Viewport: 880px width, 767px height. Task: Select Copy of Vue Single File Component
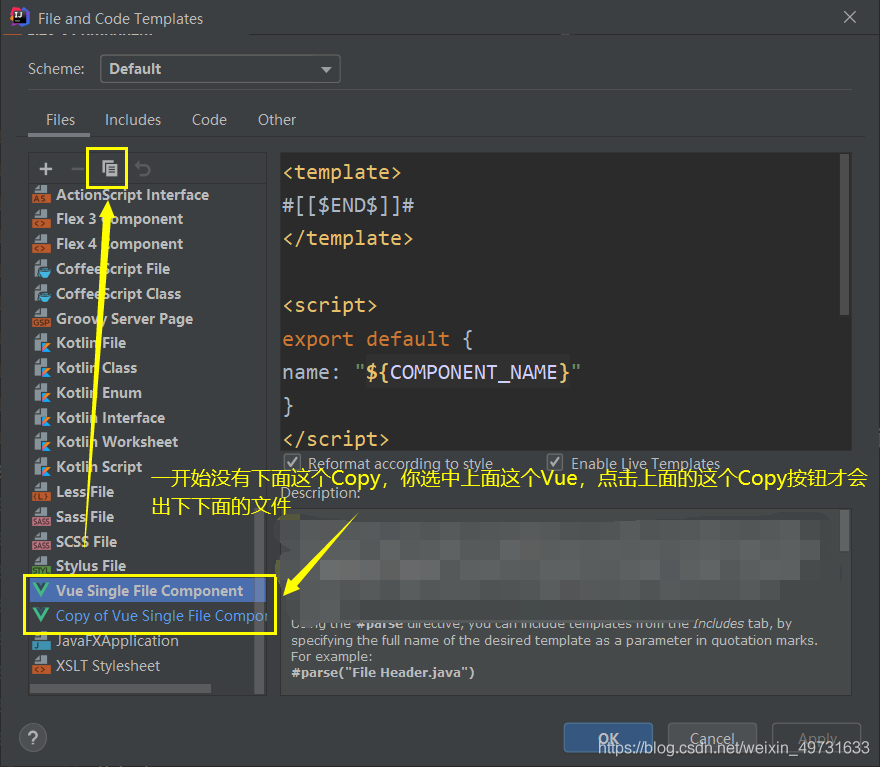click(160, 616)
